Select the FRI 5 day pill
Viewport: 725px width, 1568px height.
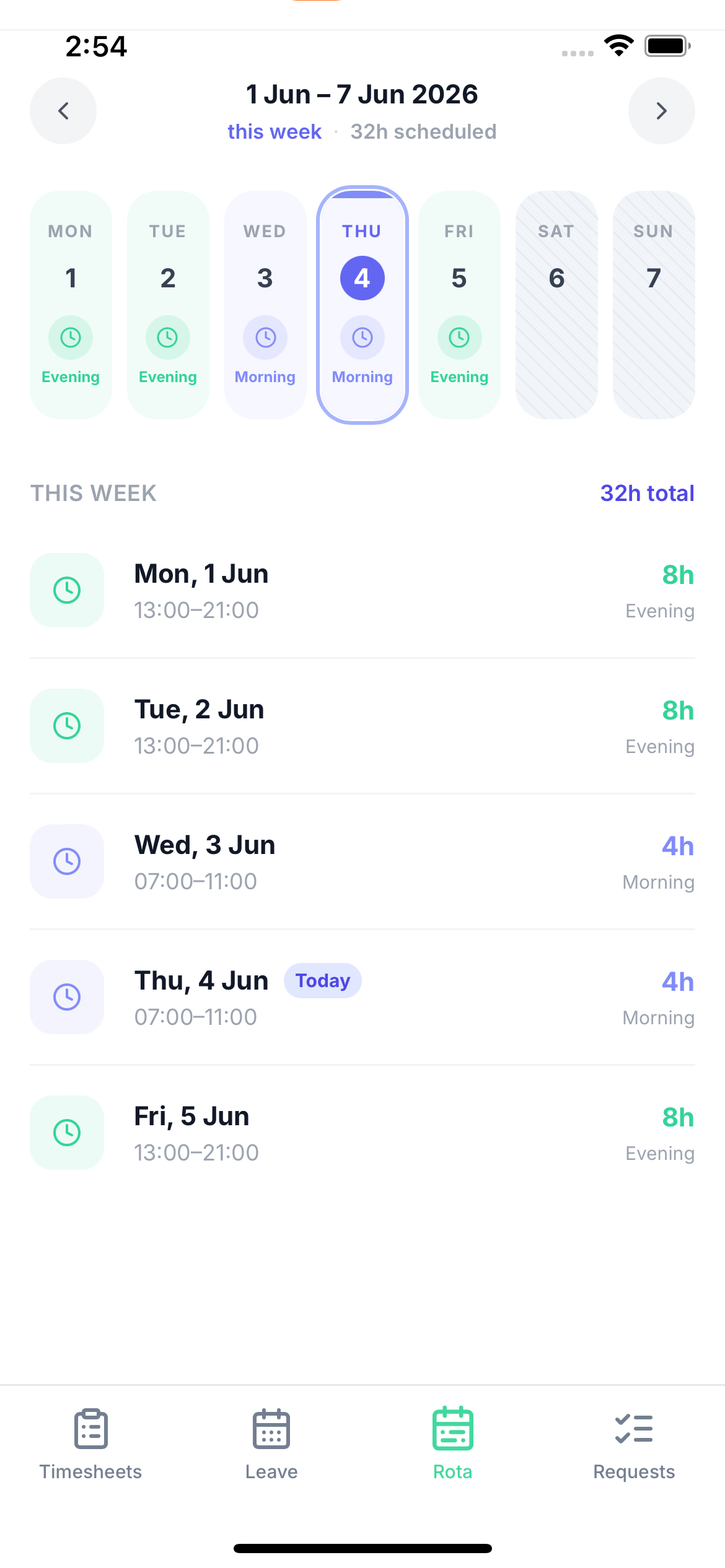pyautogui.click(x=459, y=305)
